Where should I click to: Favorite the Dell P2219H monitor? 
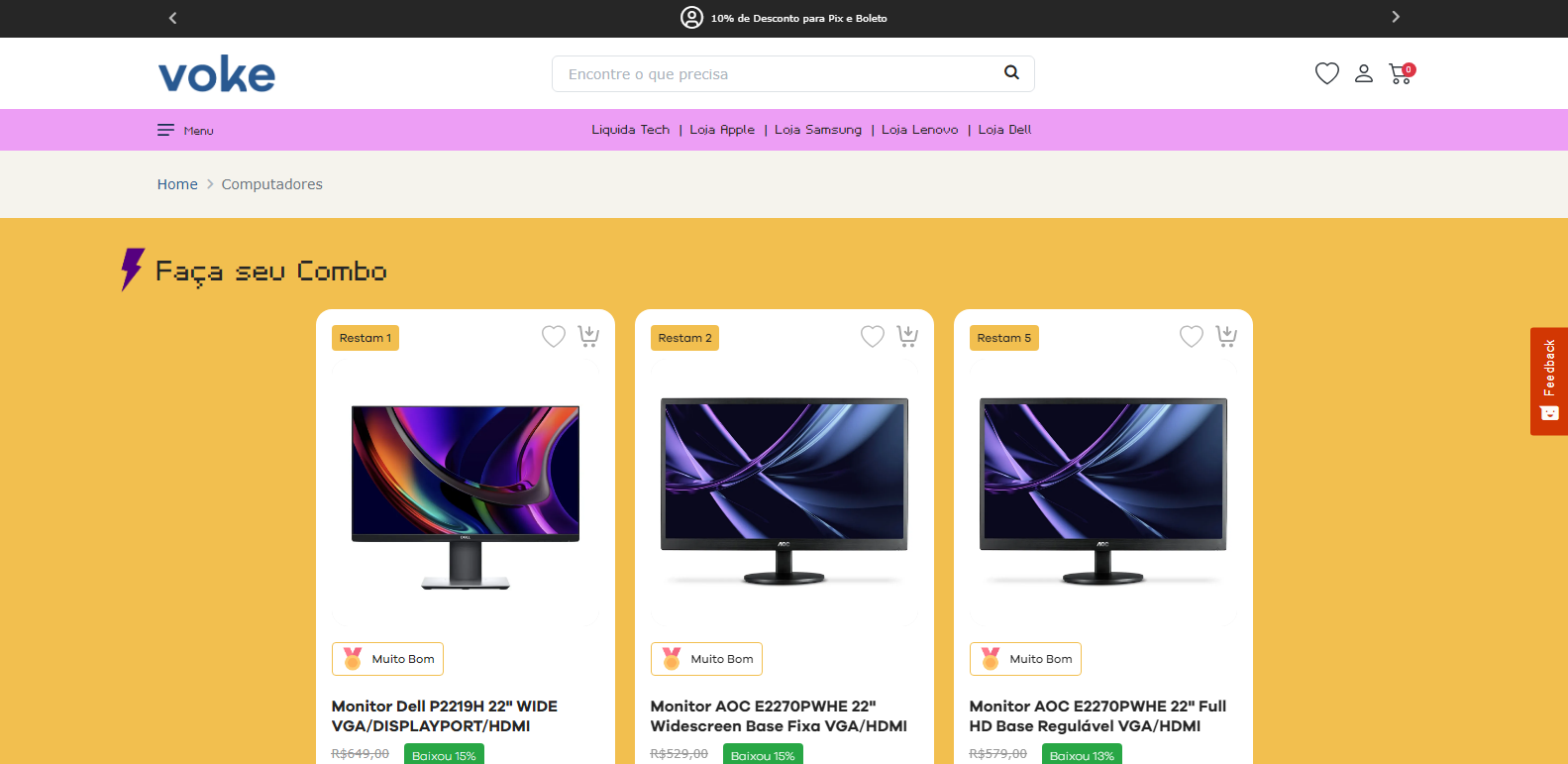click(554, 337)
